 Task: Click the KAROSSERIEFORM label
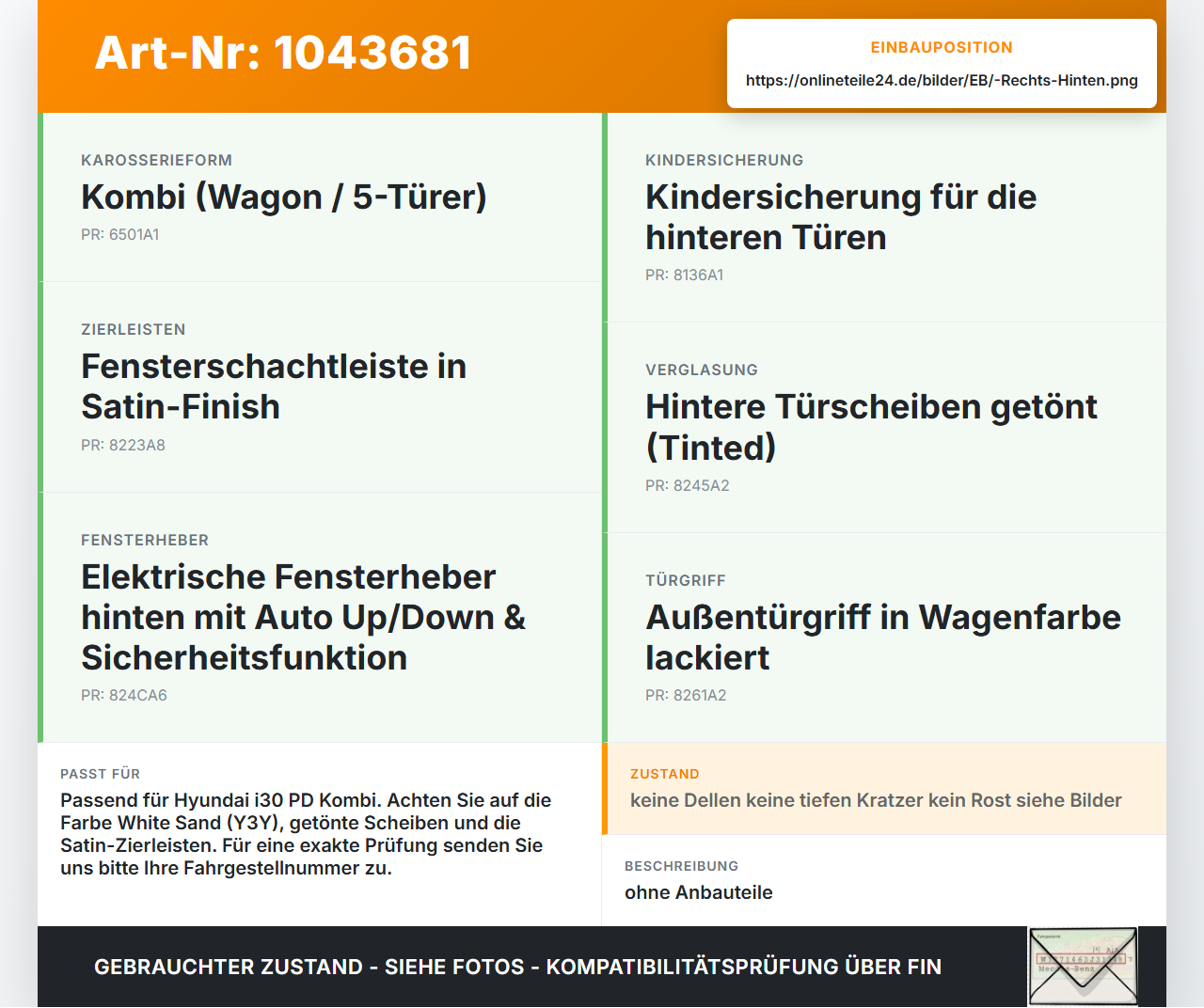(x=156, y=160)
